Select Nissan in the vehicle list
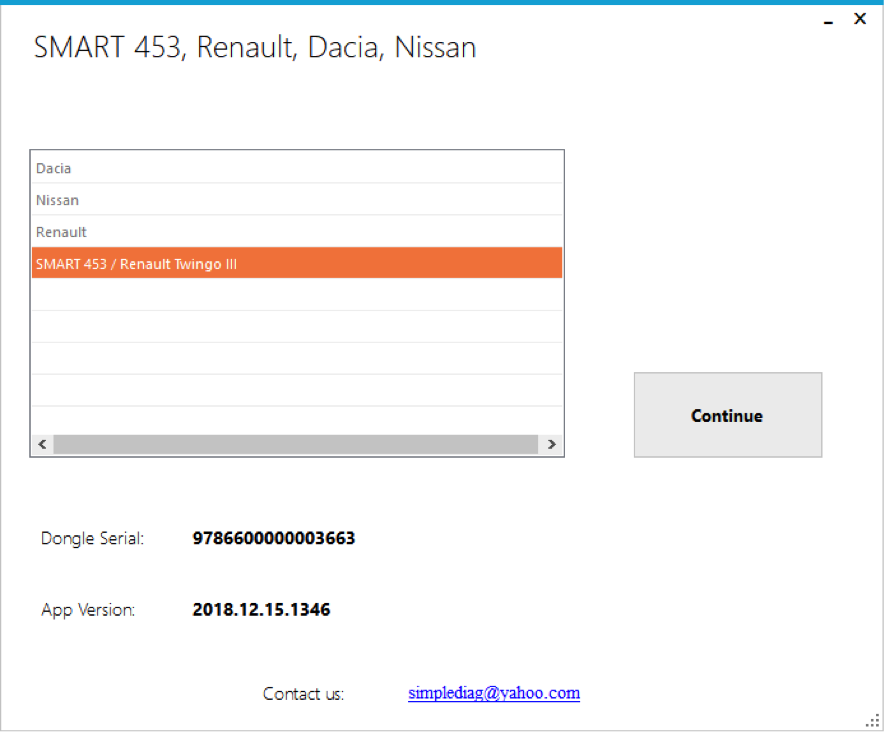 (x=297, y=200)
